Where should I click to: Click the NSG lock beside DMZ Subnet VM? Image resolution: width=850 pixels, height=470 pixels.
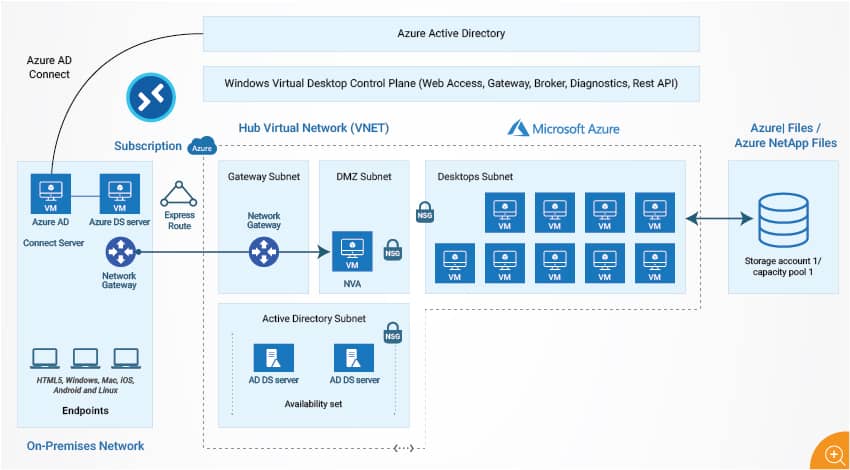[392, 250]
